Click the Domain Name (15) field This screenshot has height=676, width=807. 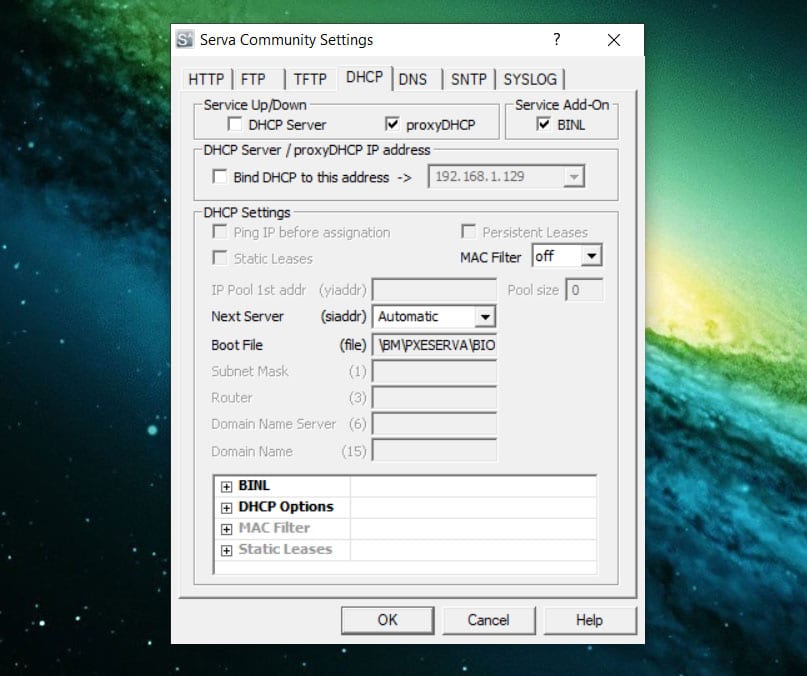434,451
